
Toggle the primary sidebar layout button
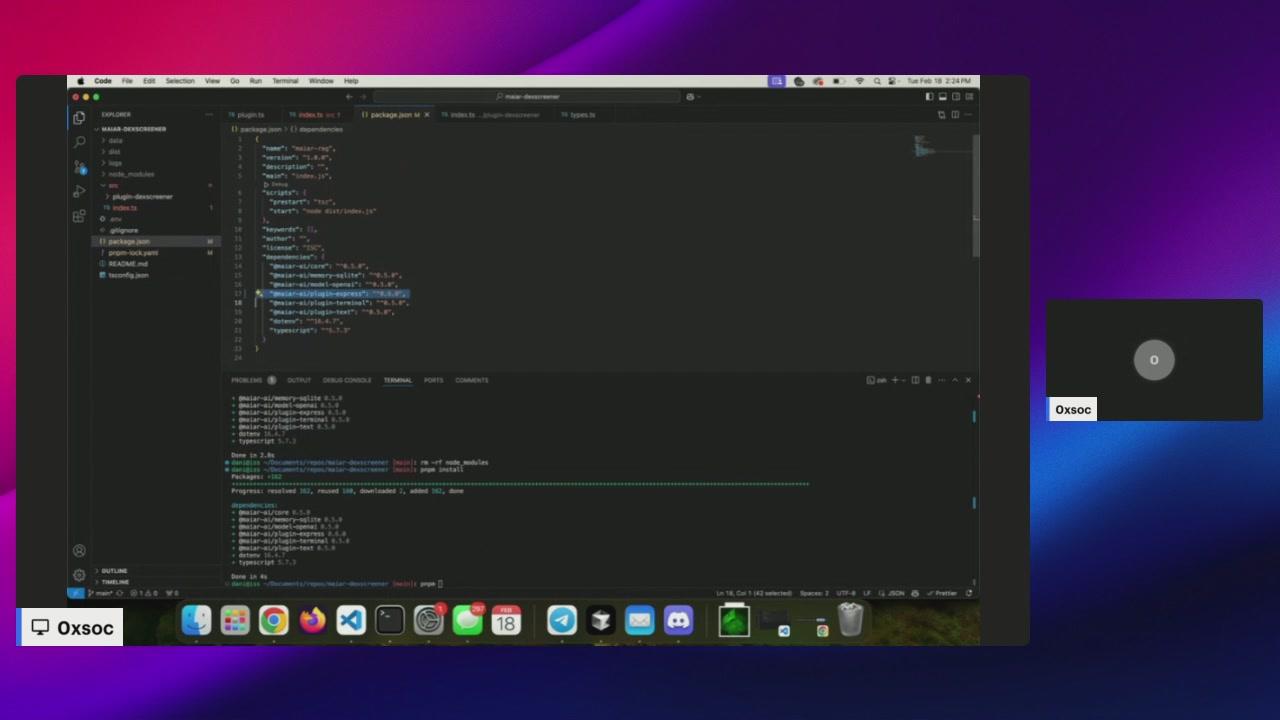pos(929,97)
